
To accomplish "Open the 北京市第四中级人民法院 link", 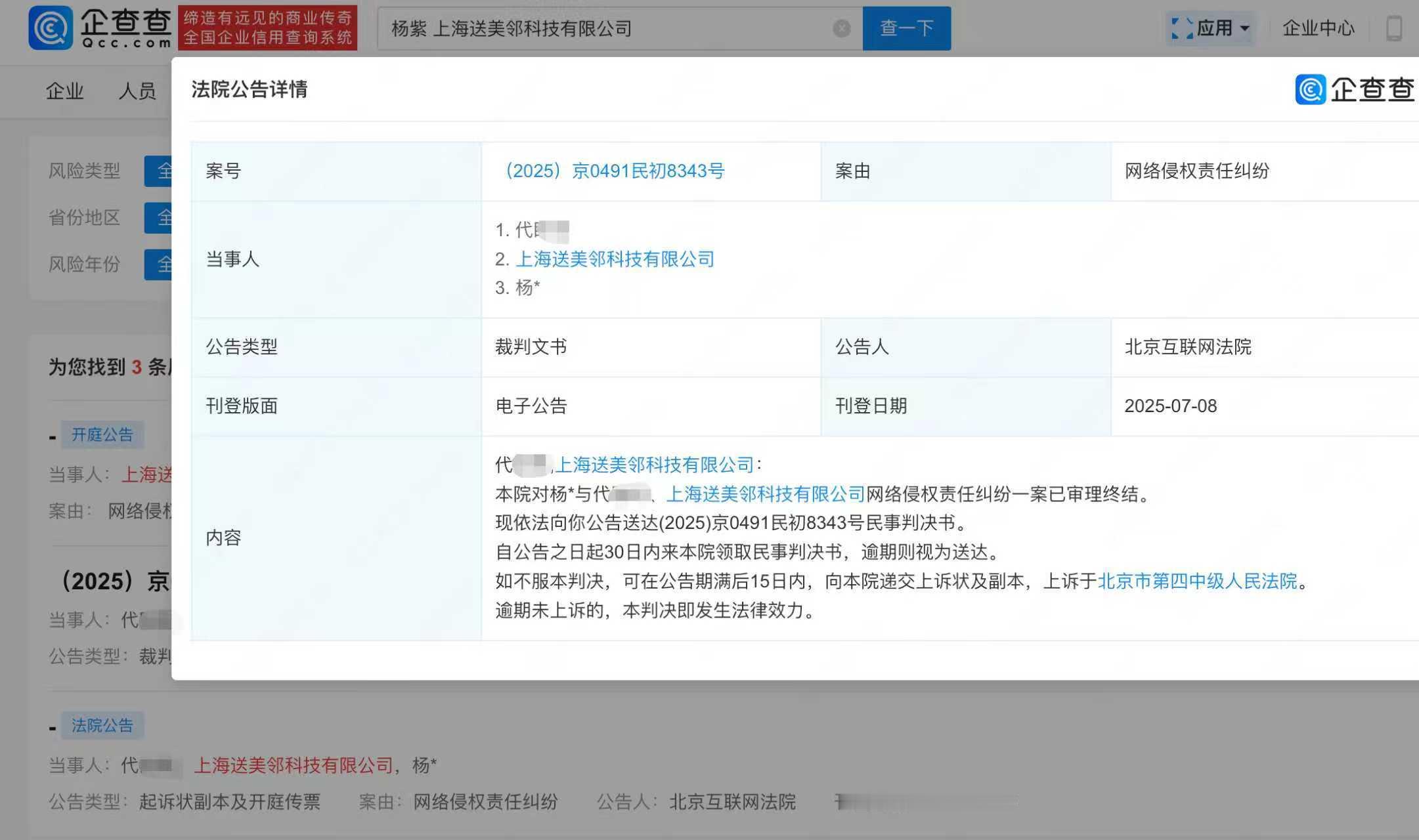I will [1197, 581].
